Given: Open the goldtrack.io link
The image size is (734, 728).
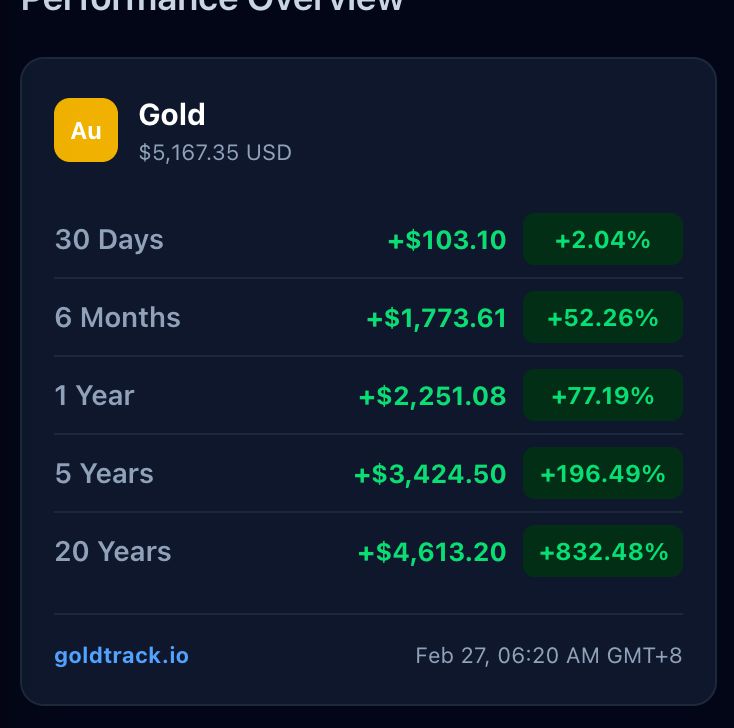Looking at the screenshot, I should [121, 656].
